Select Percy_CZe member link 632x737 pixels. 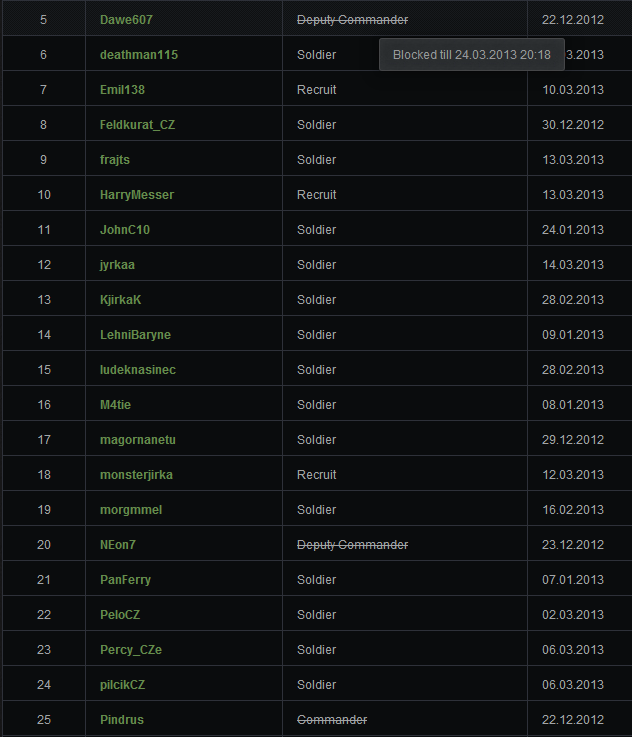pos(131,650)
